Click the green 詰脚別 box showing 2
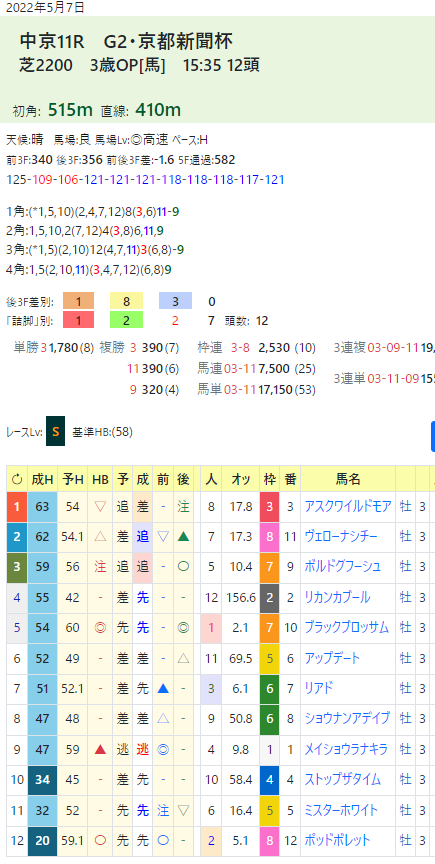The image size is (435, 864). pyautogui.click(x=127, y=320)
